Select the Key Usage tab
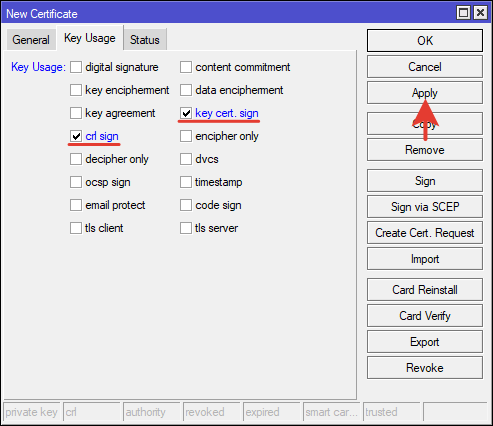Screen dimensions: 493x426 click(90, 38)
